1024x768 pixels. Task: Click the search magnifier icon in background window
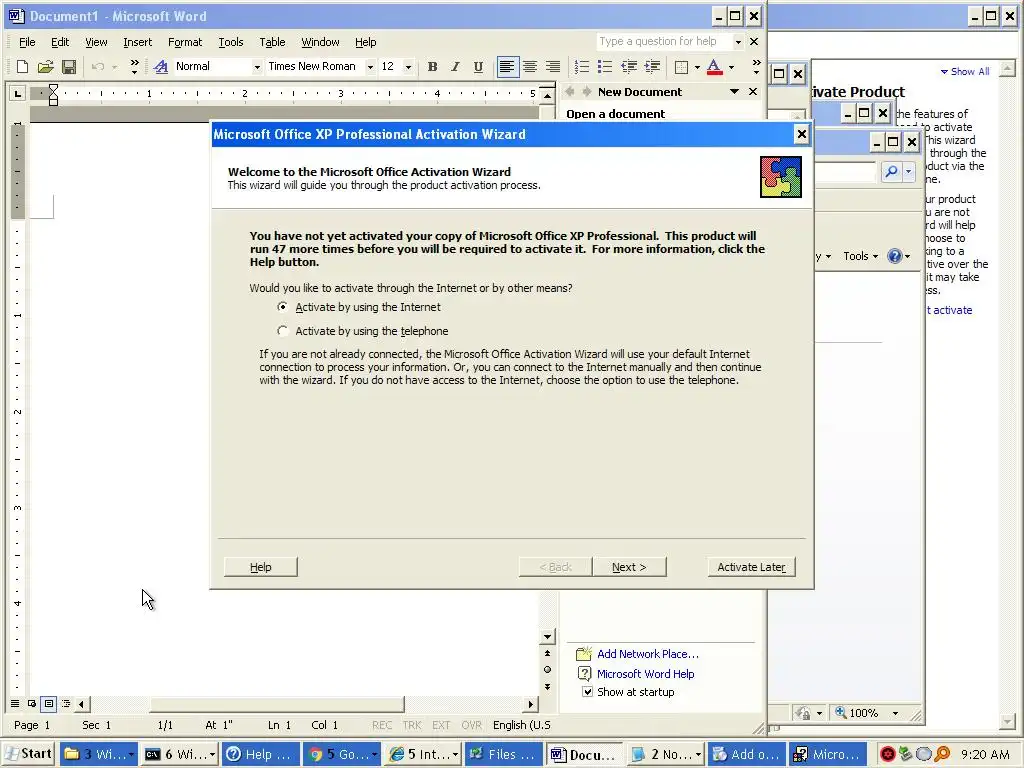point(891,172)
